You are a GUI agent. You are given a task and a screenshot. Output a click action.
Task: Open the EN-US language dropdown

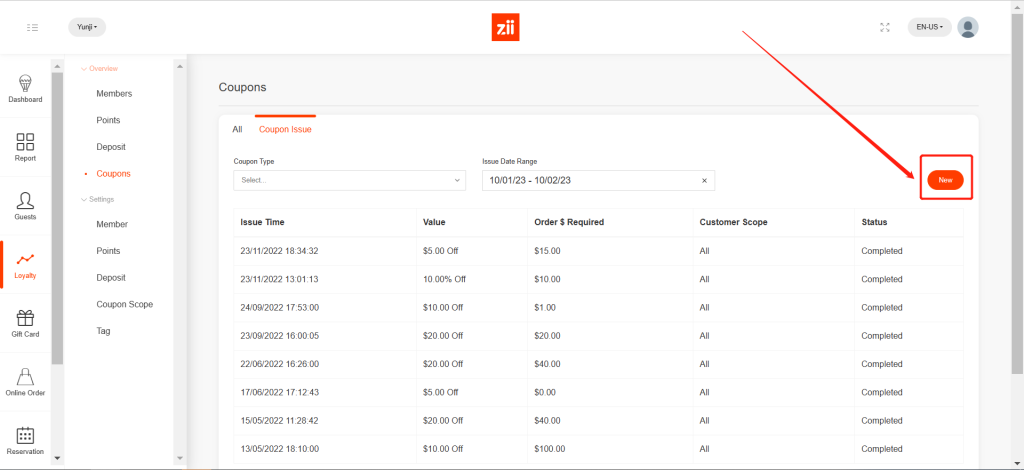pos(929,28)
